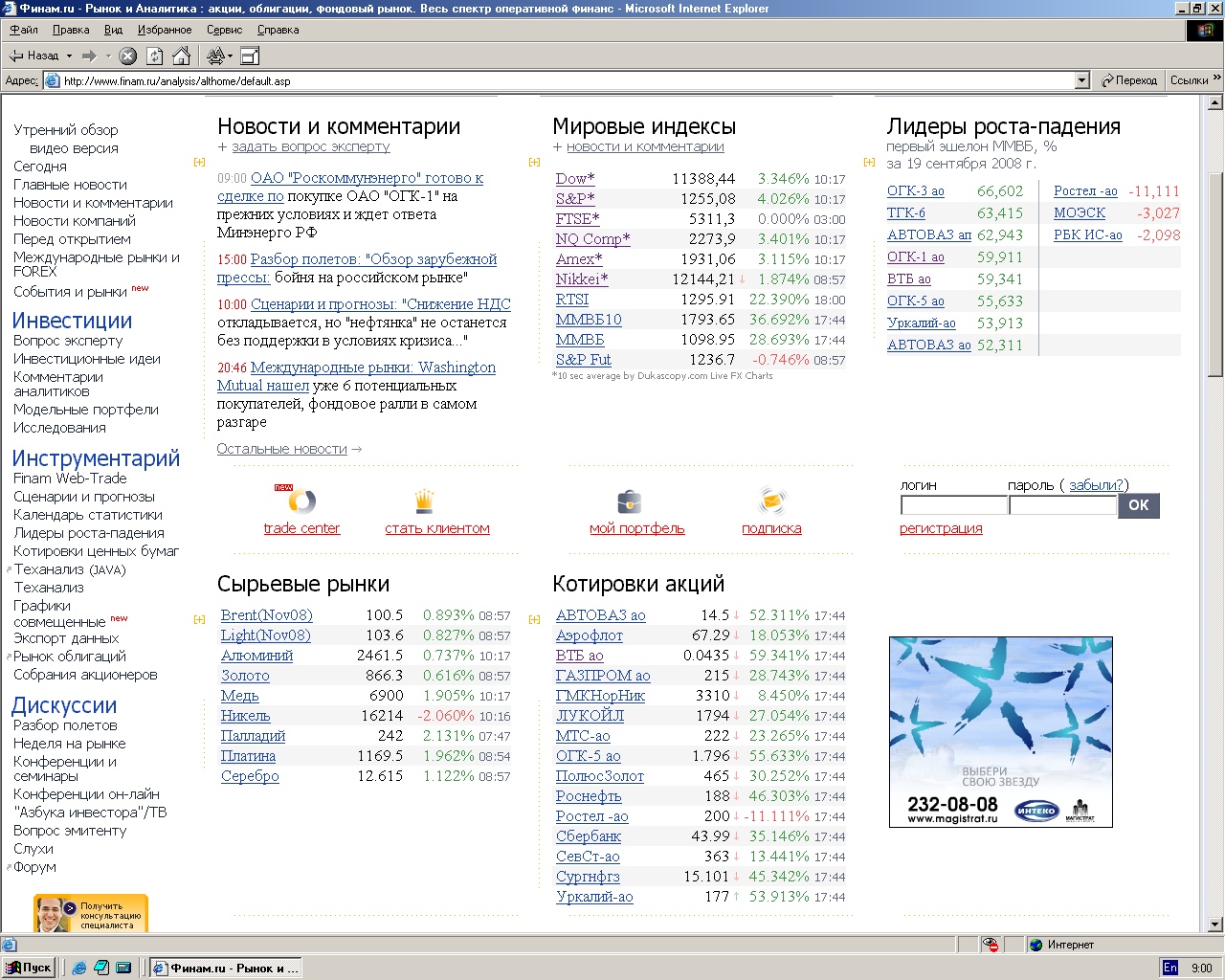Click into the логин input field
The height and width of the screenshot is (980, 1225).
[x=953, y=505]
